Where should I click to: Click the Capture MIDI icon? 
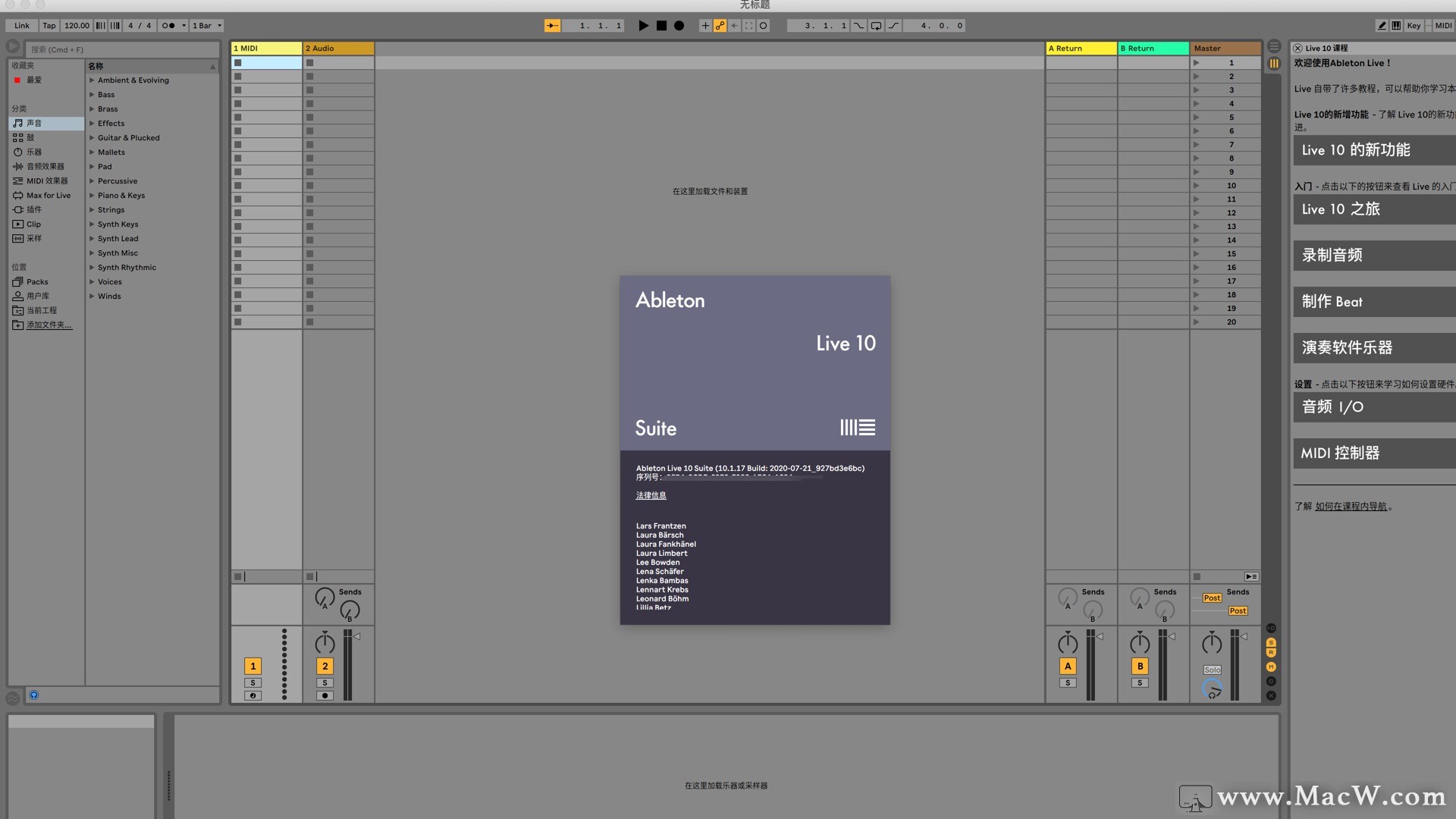point(748,25)
